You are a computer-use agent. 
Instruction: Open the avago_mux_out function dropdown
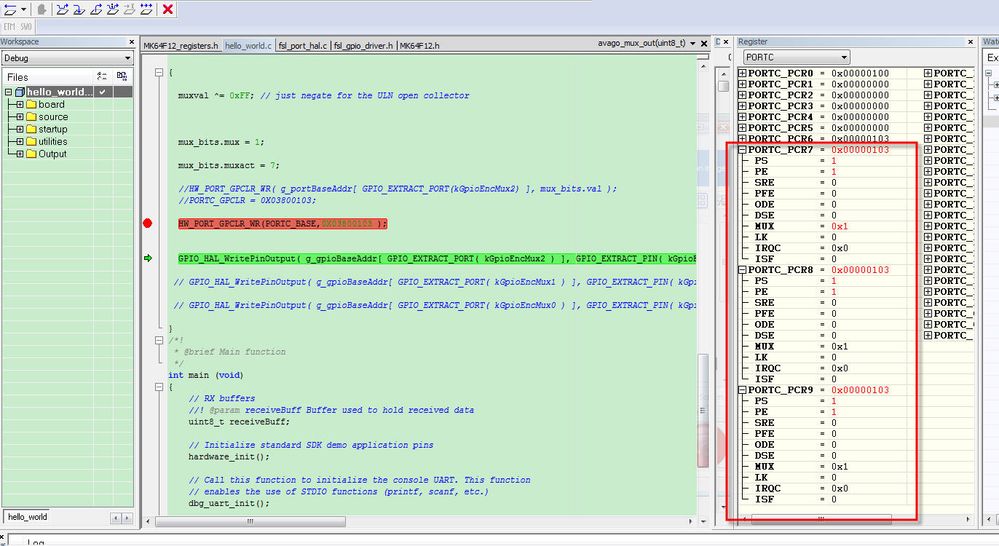[x=693, y=43]
